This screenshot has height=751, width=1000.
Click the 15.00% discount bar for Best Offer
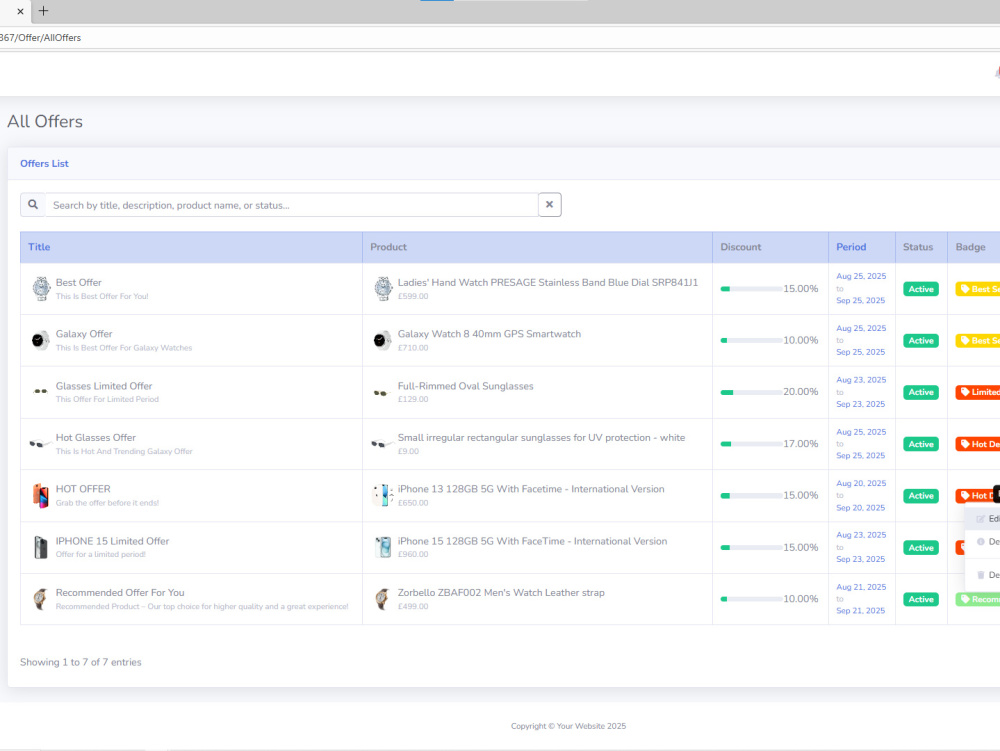click(751, 289)
